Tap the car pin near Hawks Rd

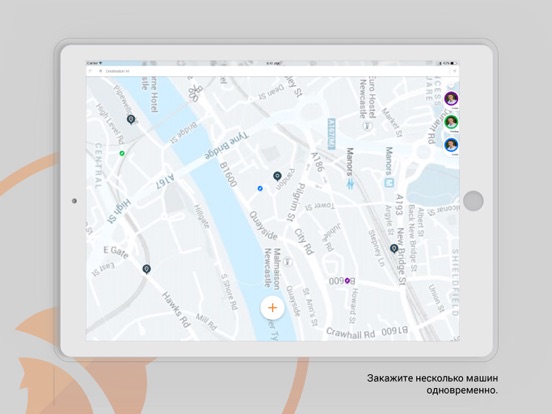click(146, 269)
